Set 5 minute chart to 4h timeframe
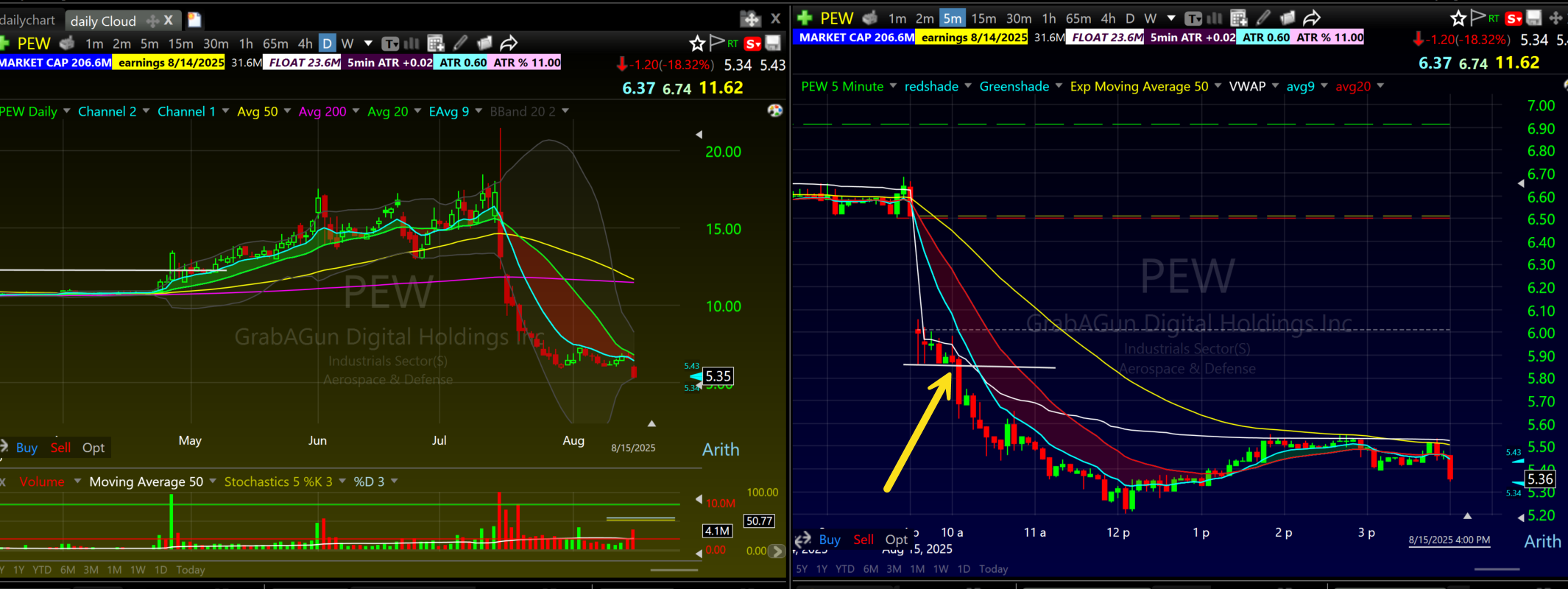 point(1108,18)
